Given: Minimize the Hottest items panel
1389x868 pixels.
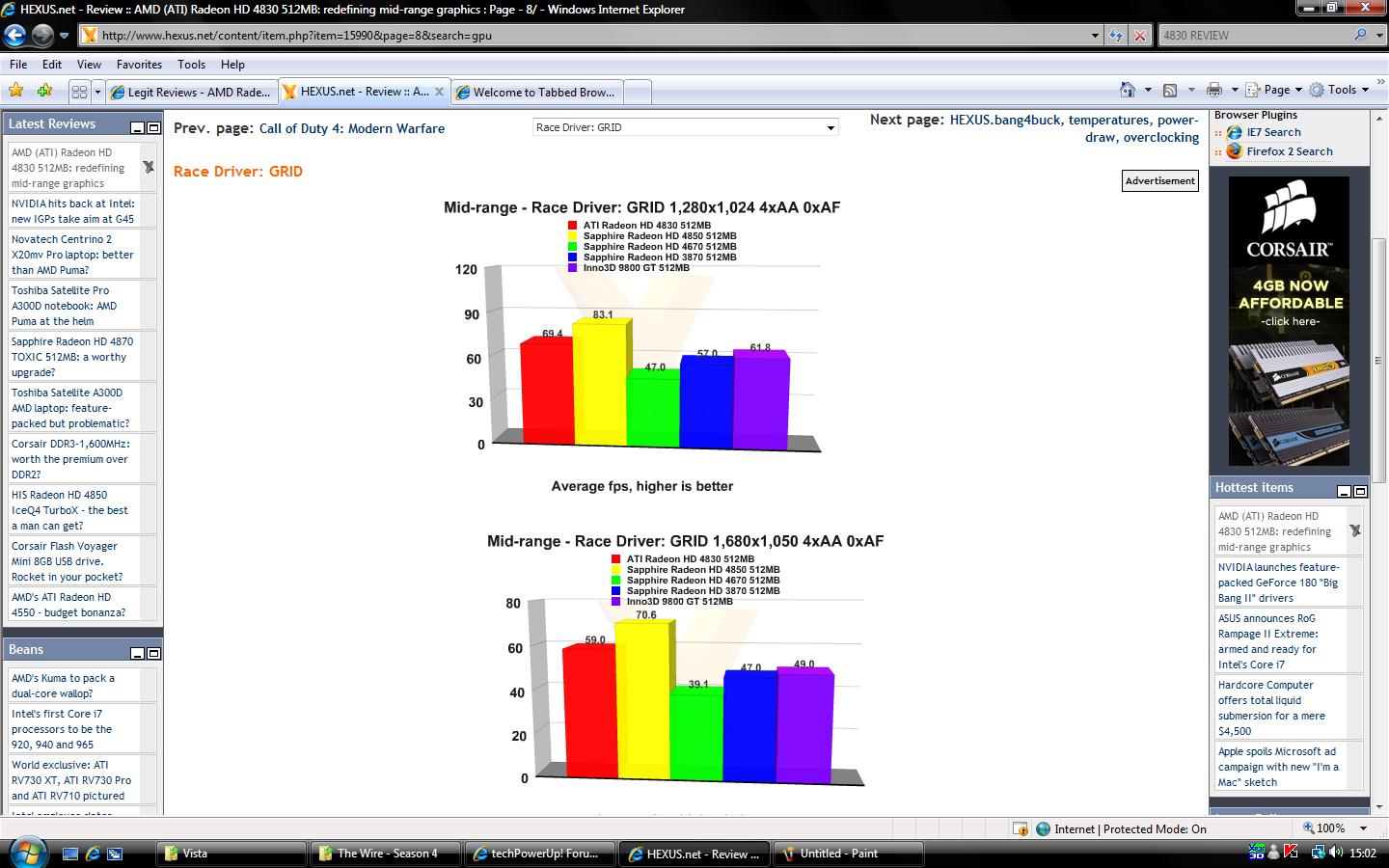Looking at the screenshot, I should (1344, 491).
